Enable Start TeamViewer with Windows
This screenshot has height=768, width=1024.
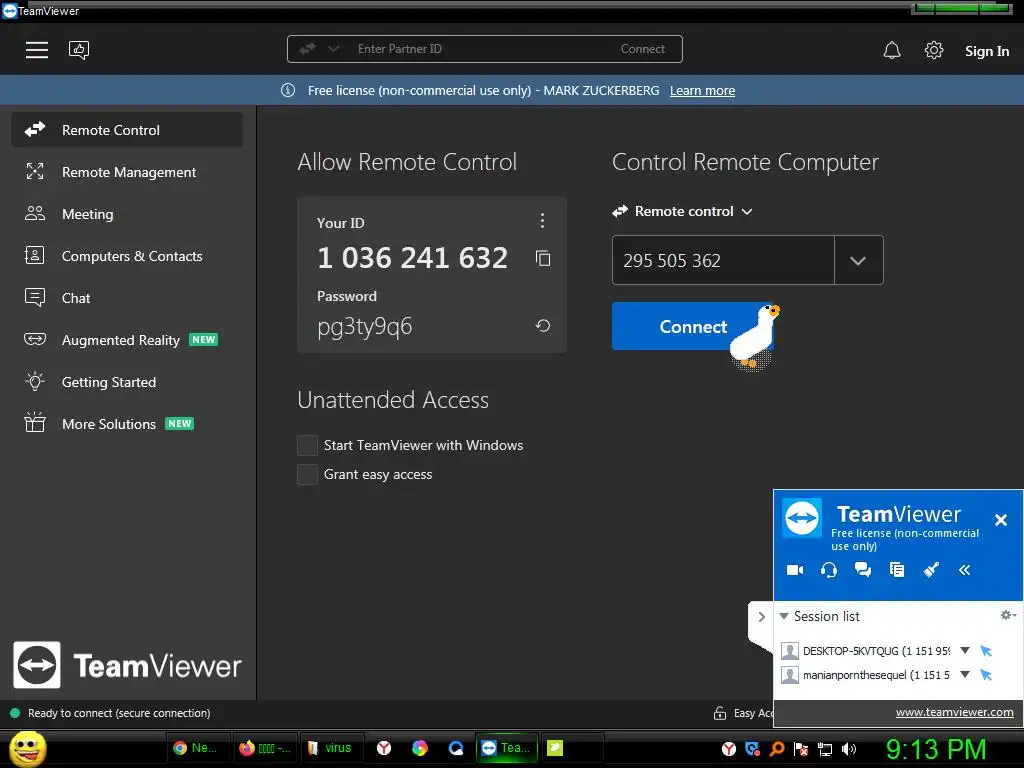[307, 445]
